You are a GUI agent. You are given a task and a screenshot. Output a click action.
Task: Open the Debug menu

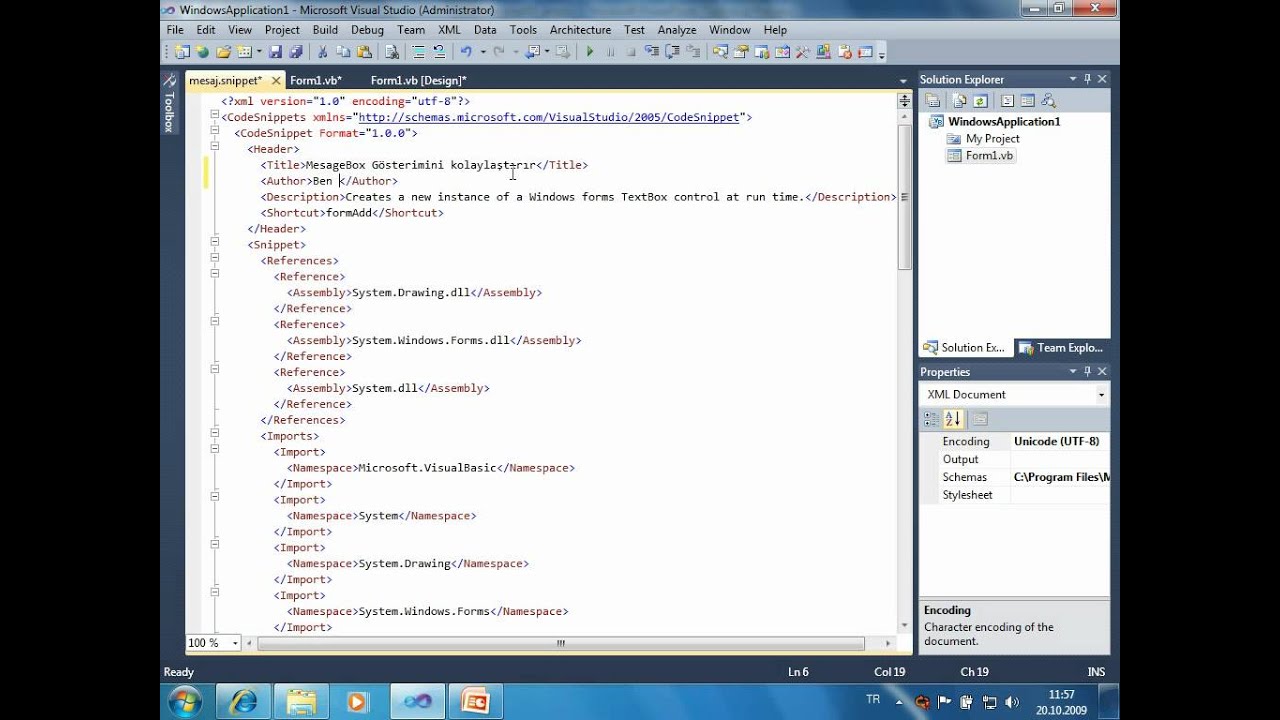click(368, 30)
